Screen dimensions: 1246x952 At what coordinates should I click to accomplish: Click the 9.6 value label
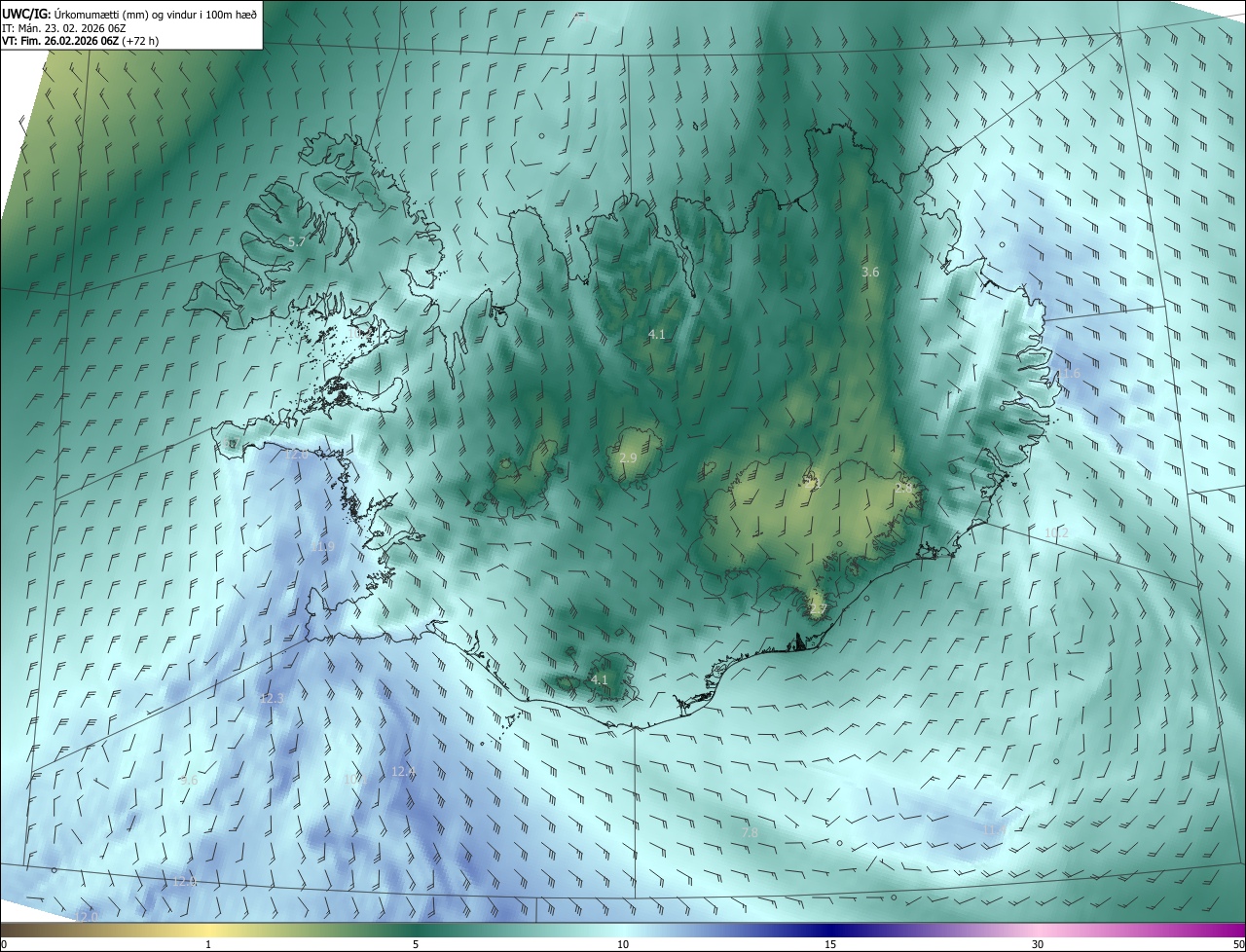click(x=189, y=781)
